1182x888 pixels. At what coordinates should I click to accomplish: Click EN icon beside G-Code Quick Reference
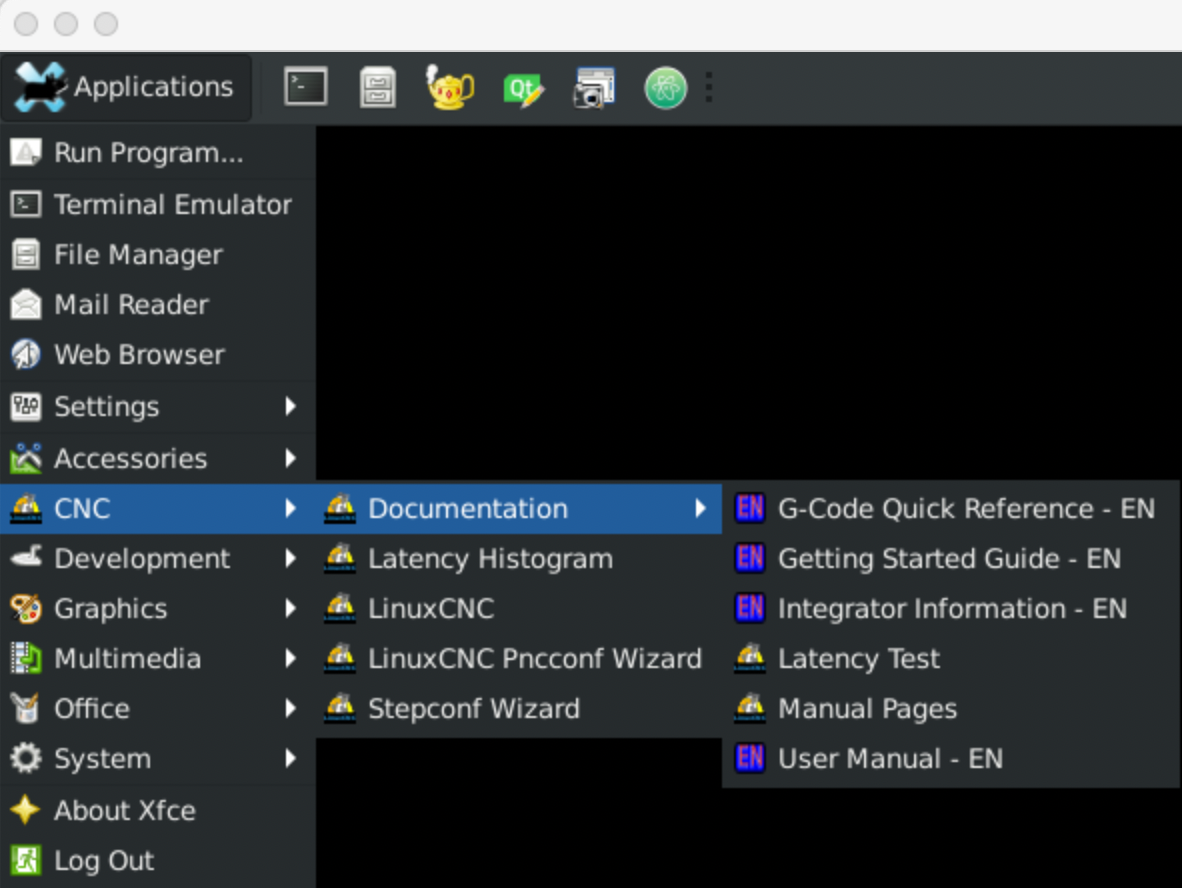pos(749,509)
